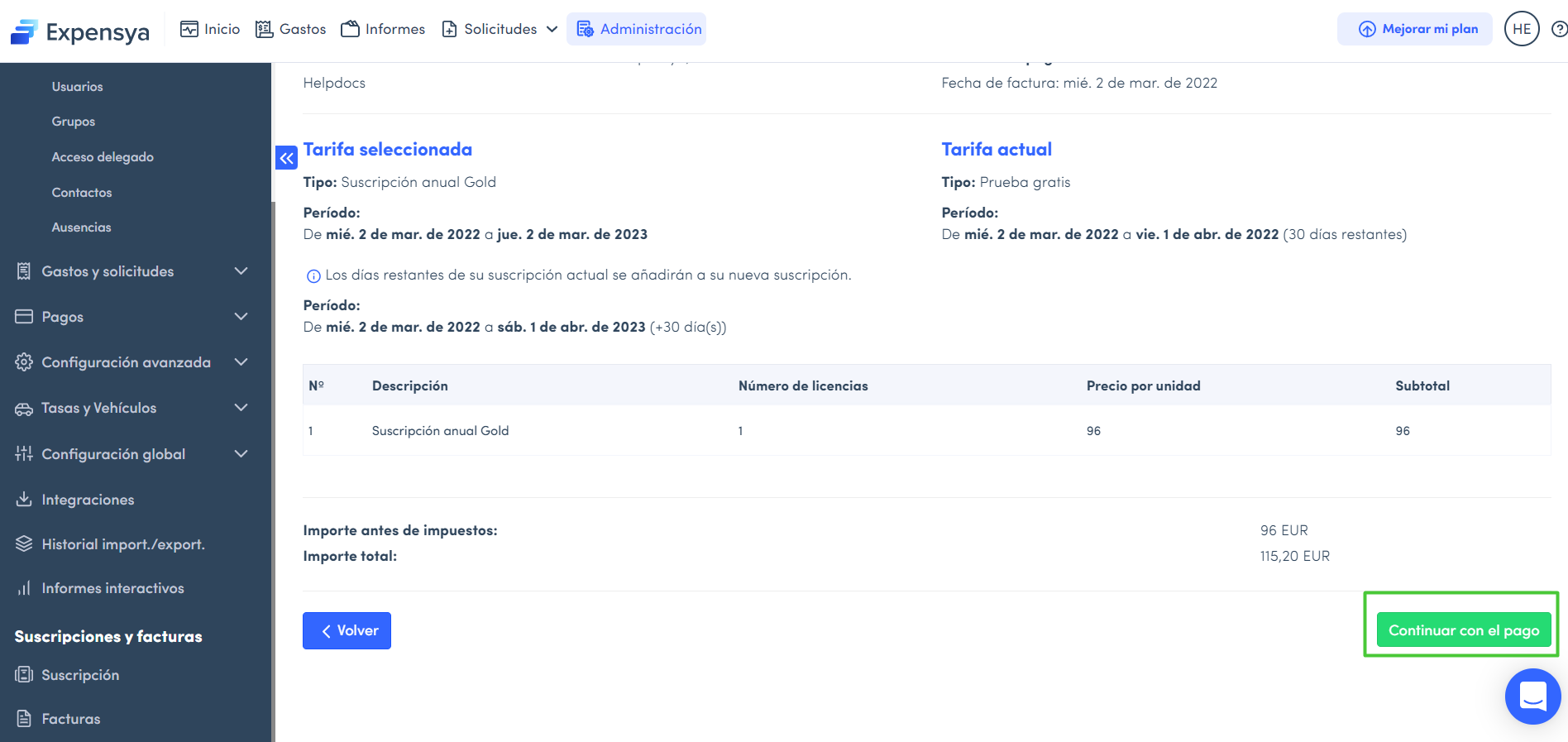Open the Inicio tab
Screen dimensions: 1568x742
click(x=210, y=29)
